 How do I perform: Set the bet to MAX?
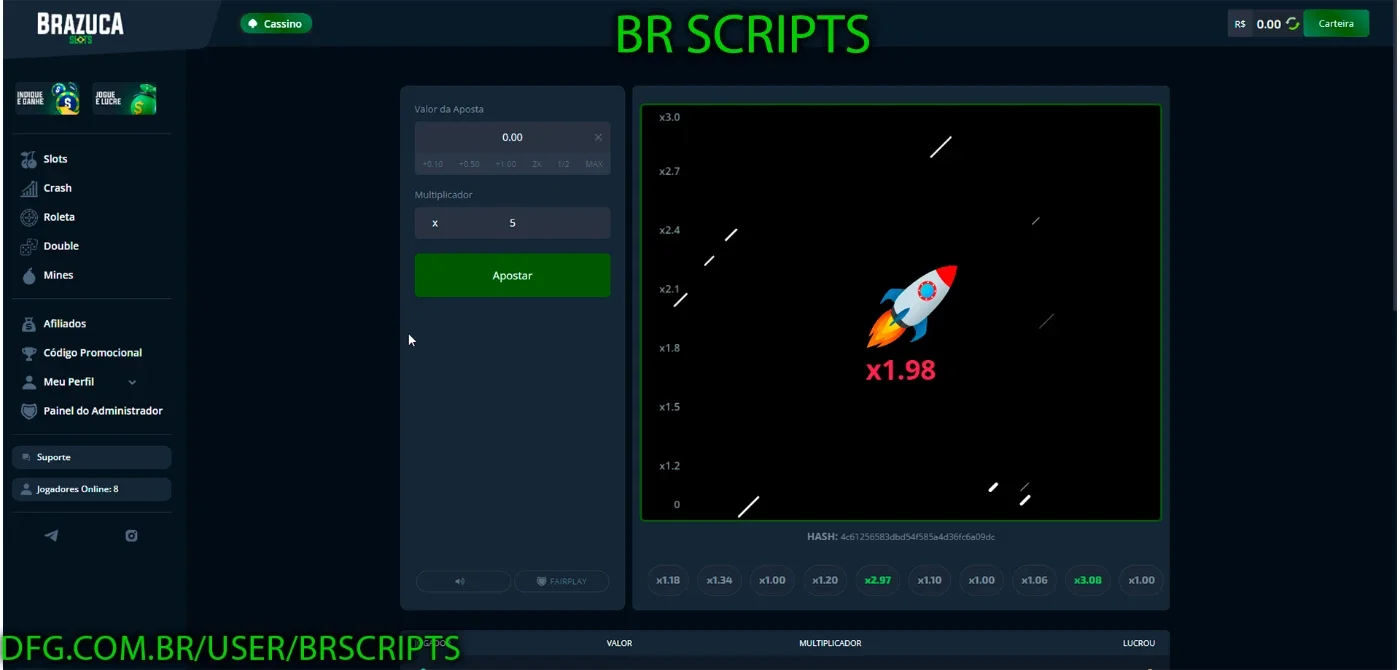[x=594, y=164]
